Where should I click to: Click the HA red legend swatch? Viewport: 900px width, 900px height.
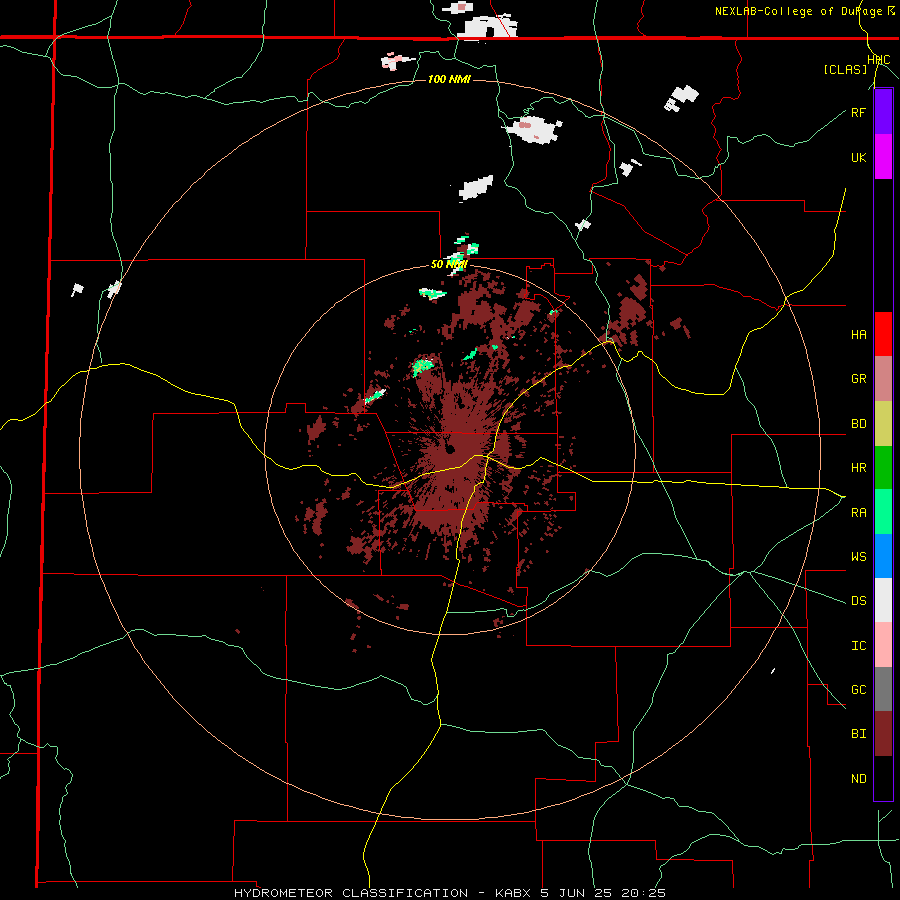pyautogui.click(x=883, y=334)
